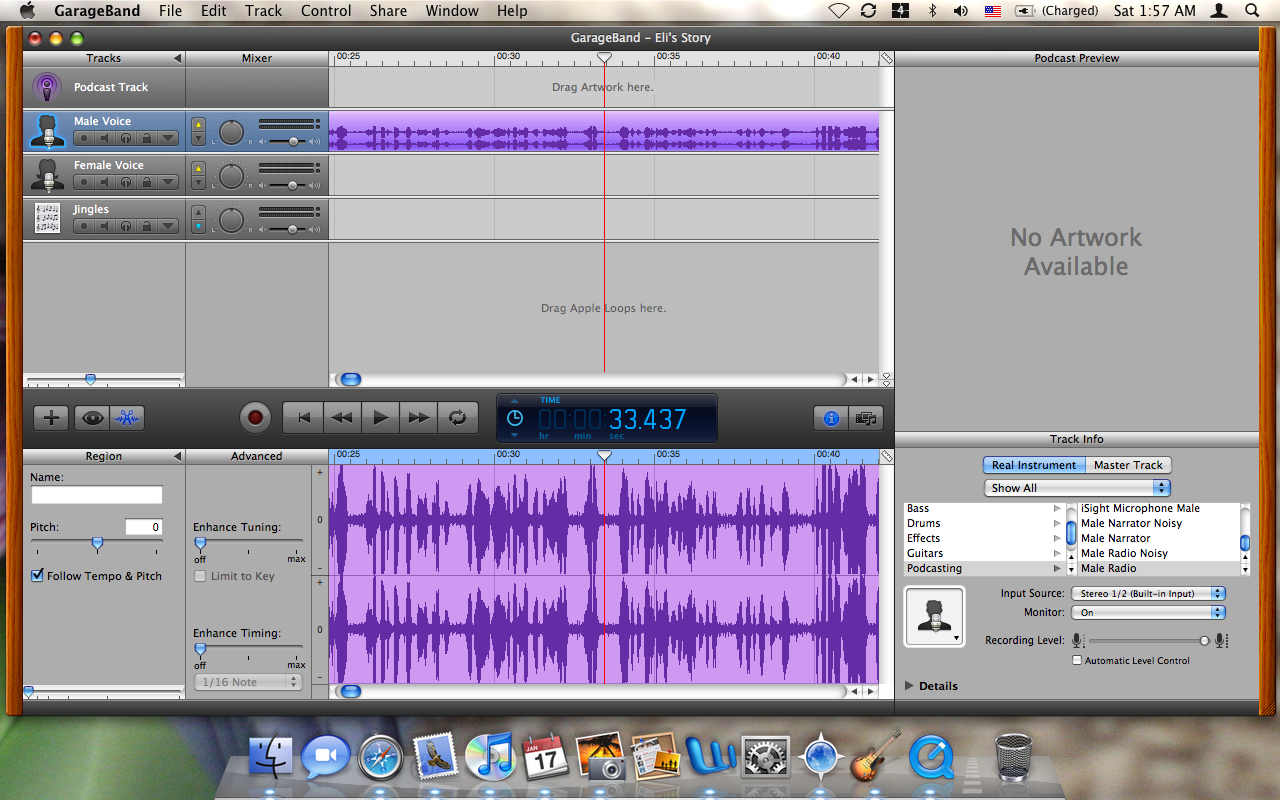
Task: Toggle Follow Tempo & Pitch checkbox
Action: pos(38,576)
